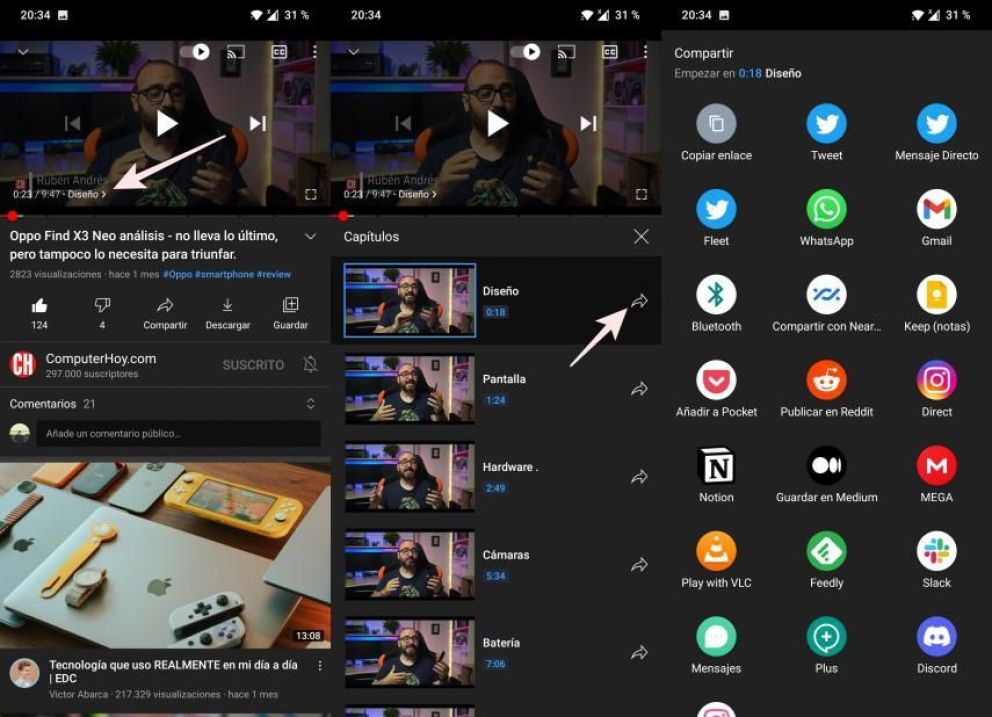Image resolution: width=992 pixels, height=717 pixels.
Task: Close the Capítulos panel
Action: tap(641, 237)
